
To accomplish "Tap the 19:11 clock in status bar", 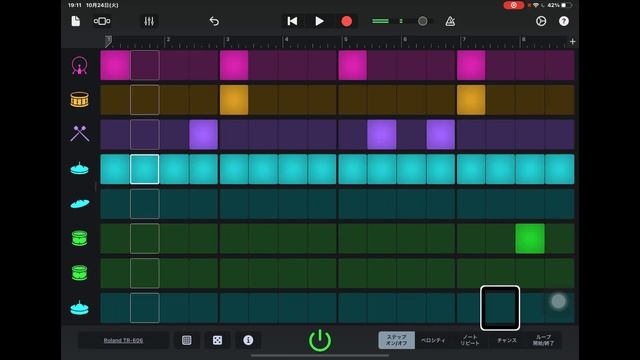I will (x=75, y=5).
